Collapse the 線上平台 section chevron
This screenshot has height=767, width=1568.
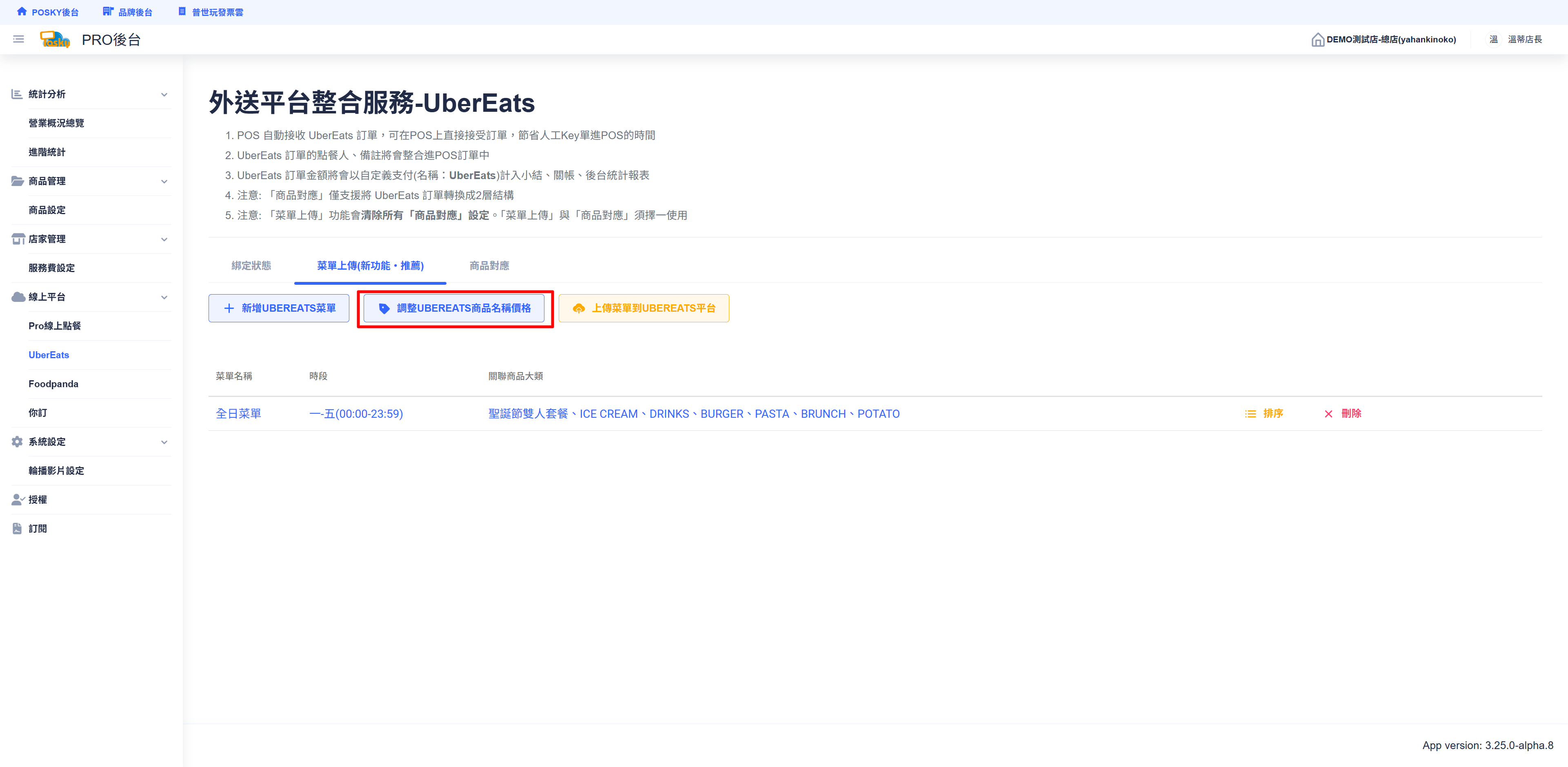tap(164, 297)
